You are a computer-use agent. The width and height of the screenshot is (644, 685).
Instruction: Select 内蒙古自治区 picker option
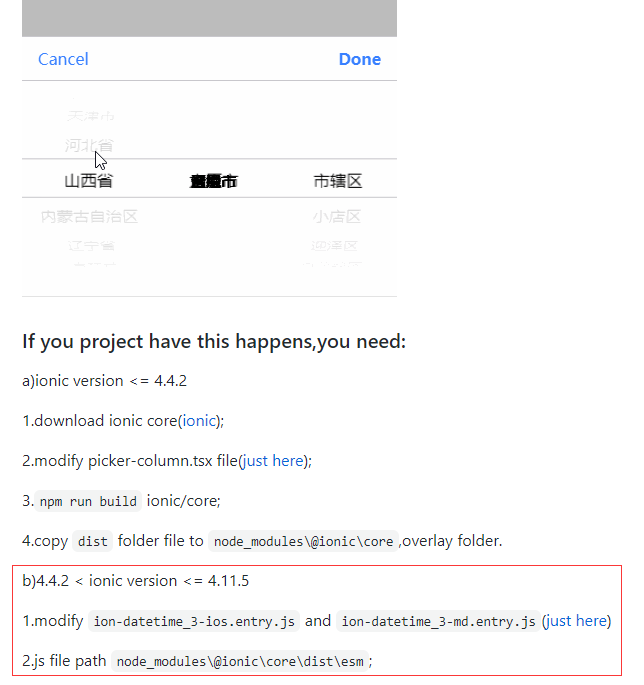90,217
